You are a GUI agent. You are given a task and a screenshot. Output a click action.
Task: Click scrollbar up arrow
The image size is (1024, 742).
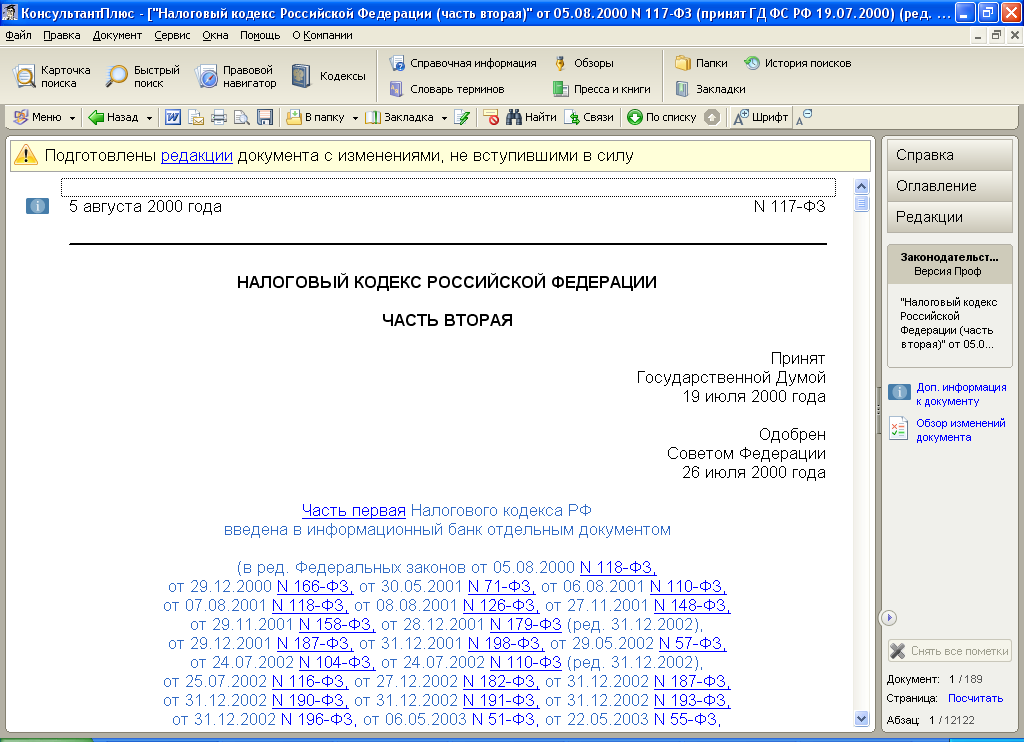pos(861,187)
